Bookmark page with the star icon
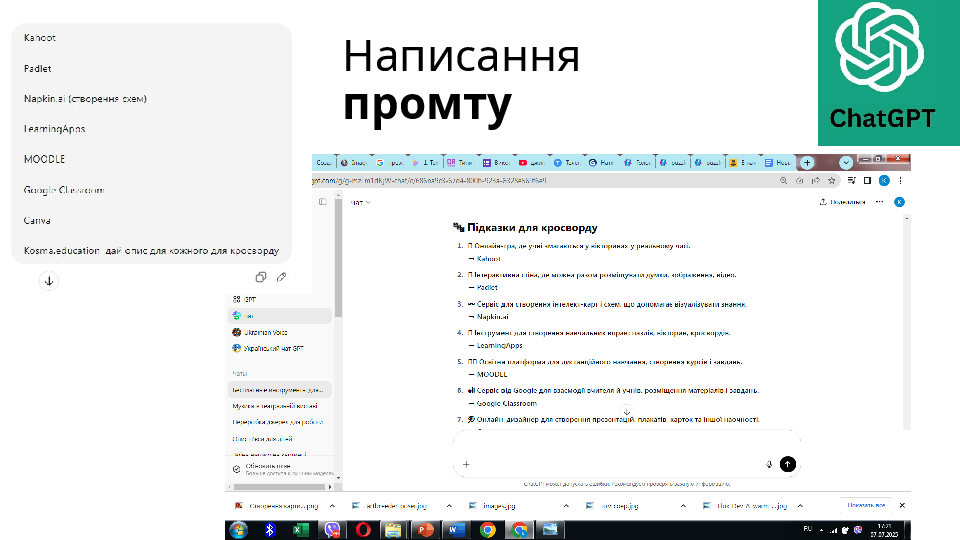The height and width of the screenshot is (540, 960). click(x=831, y=181)
